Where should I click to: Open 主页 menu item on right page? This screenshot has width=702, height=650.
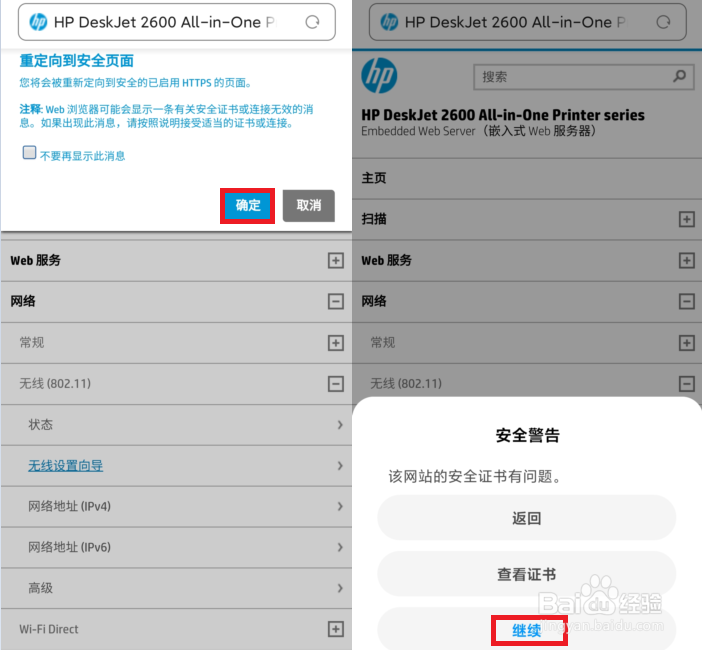[x=527, y=178]
